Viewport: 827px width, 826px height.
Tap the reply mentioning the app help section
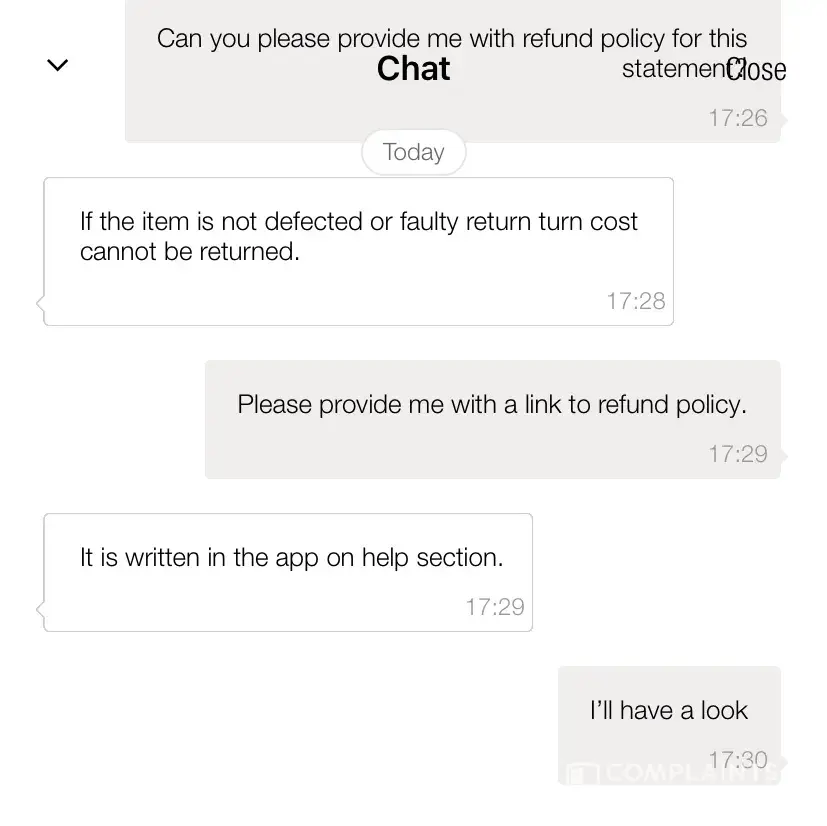coord(291,557)
